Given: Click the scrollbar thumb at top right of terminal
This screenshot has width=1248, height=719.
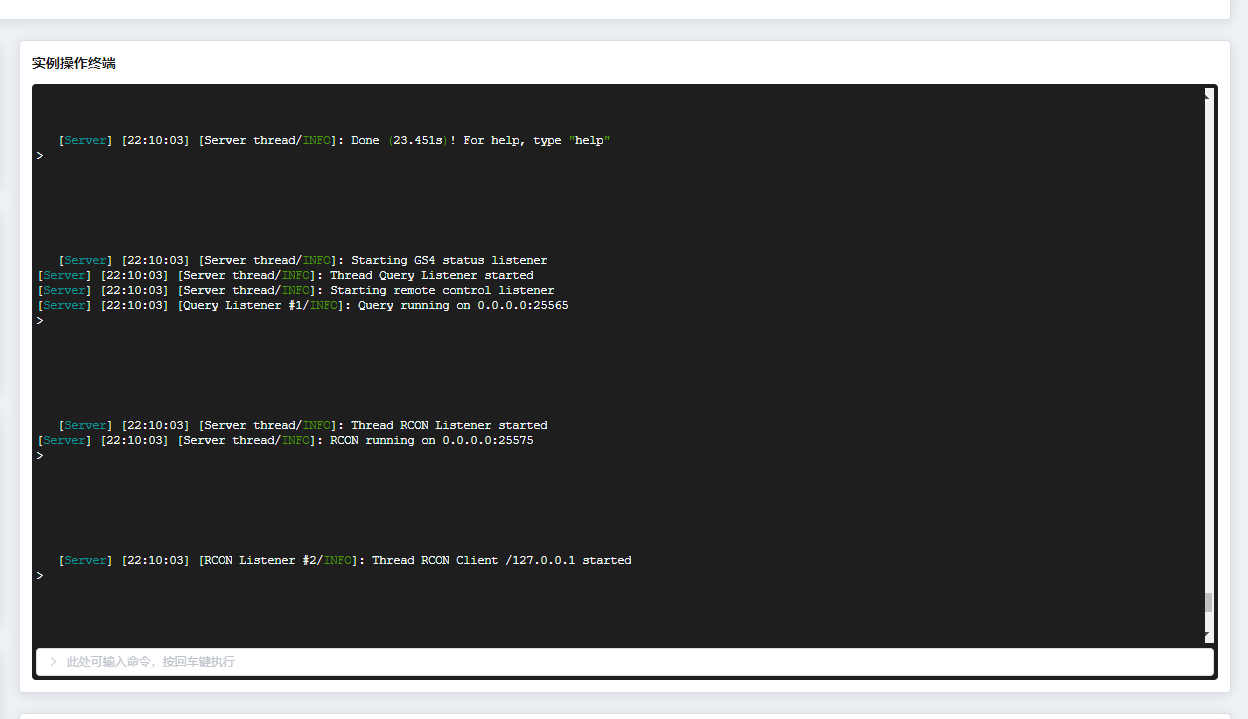Looking at the screenshot, I should 1208,95.
